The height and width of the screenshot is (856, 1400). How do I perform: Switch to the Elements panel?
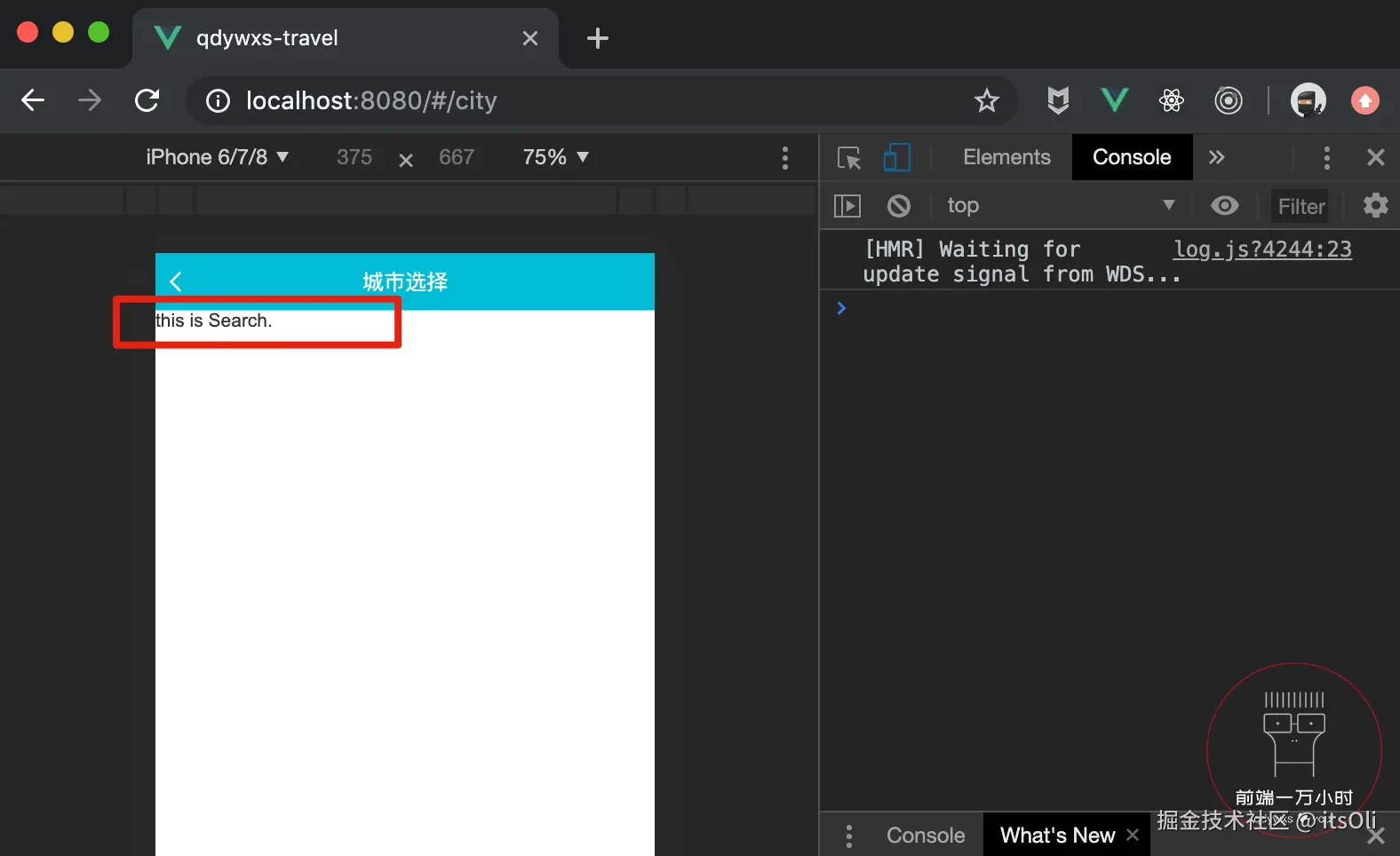(x=1006, y=157)
